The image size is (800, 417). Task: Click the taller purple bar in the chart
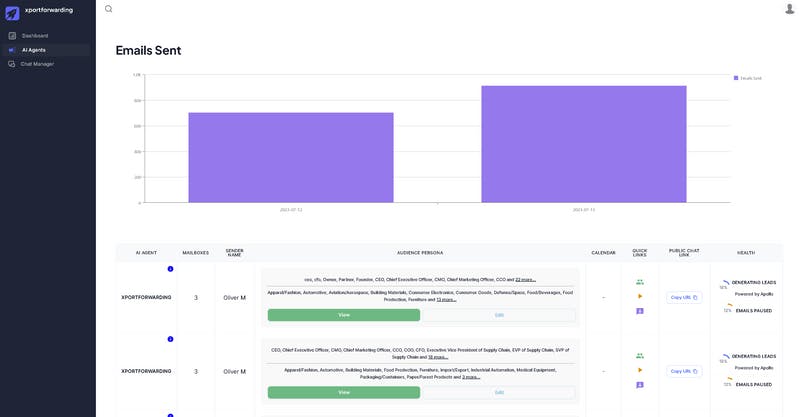584,144
